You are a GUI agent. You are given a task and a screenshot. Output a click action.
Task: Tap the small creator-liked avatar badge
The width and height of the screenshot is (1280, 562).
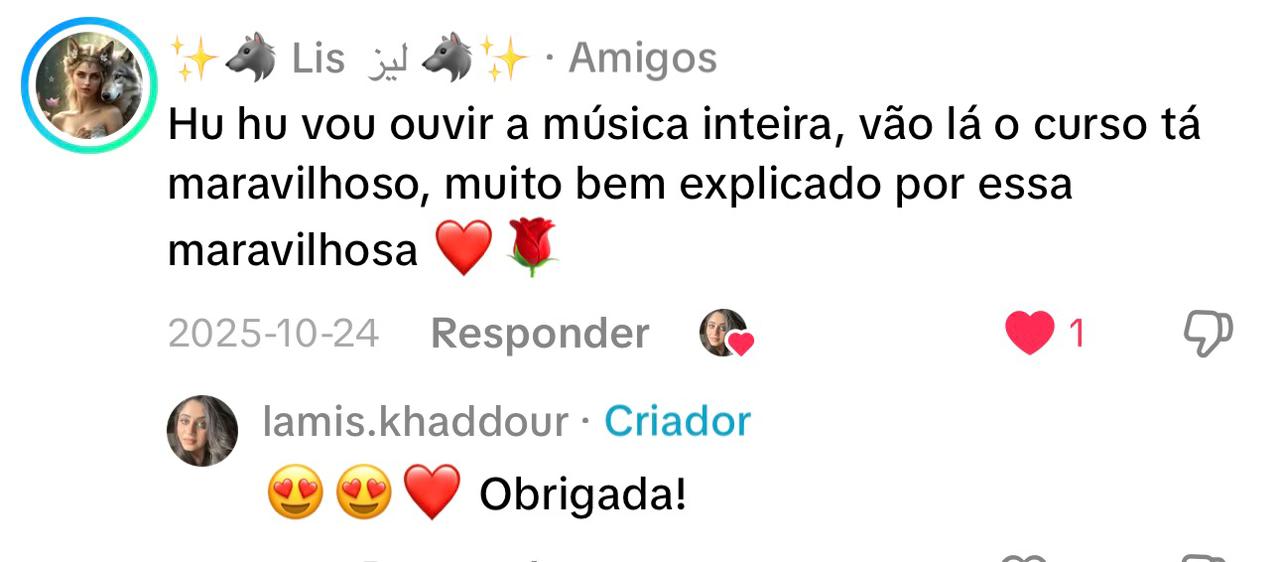(725, 333)
